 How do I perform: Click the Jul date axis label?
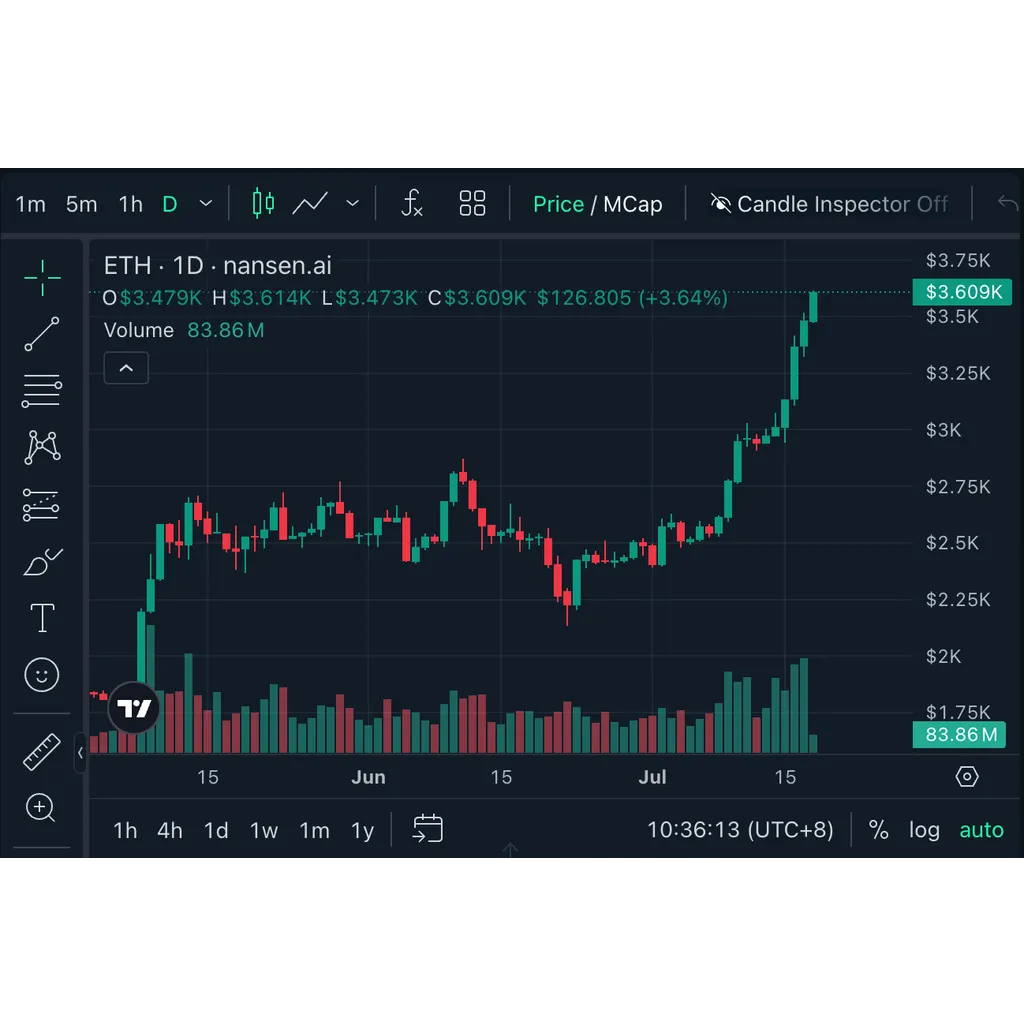pos(652,777)
